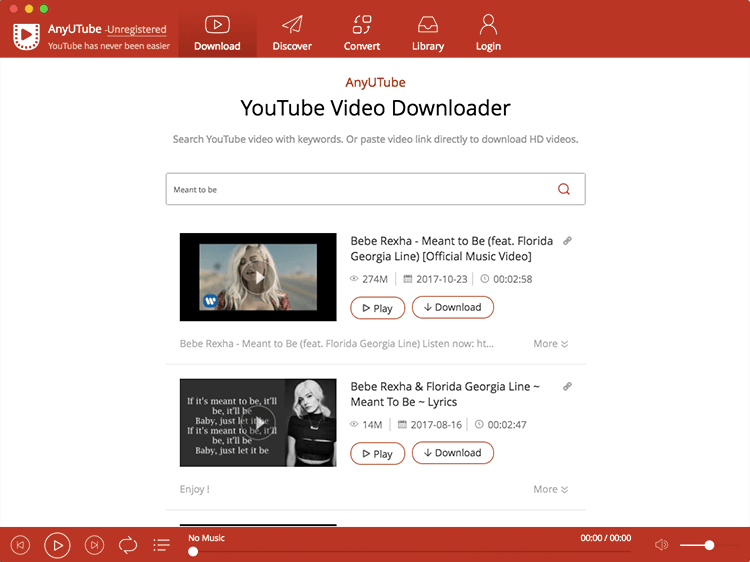
Task: Click Play for the Lyrics video
Action: pyautogui.click(x=377, y=453)
